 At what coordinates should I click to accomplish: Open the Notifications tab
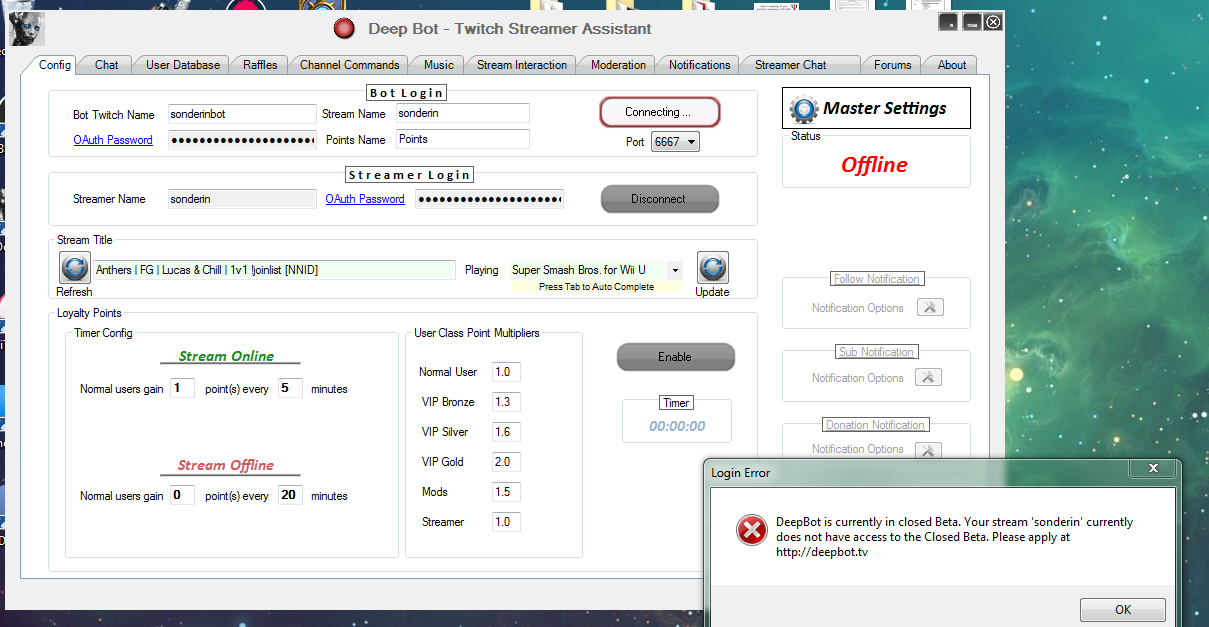(x=699, y=65)
